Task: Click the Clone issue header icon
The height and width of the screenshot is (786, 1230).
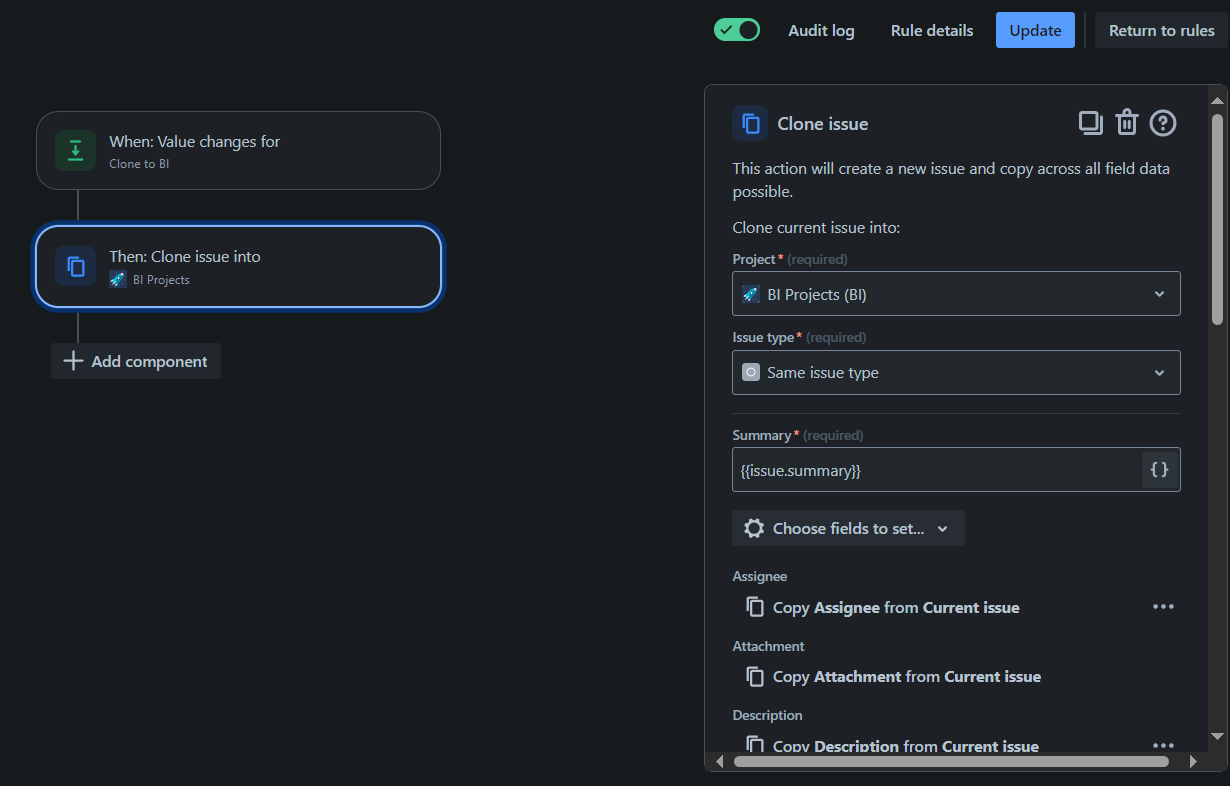Action: pyautogui.click(x=750, y=124)
